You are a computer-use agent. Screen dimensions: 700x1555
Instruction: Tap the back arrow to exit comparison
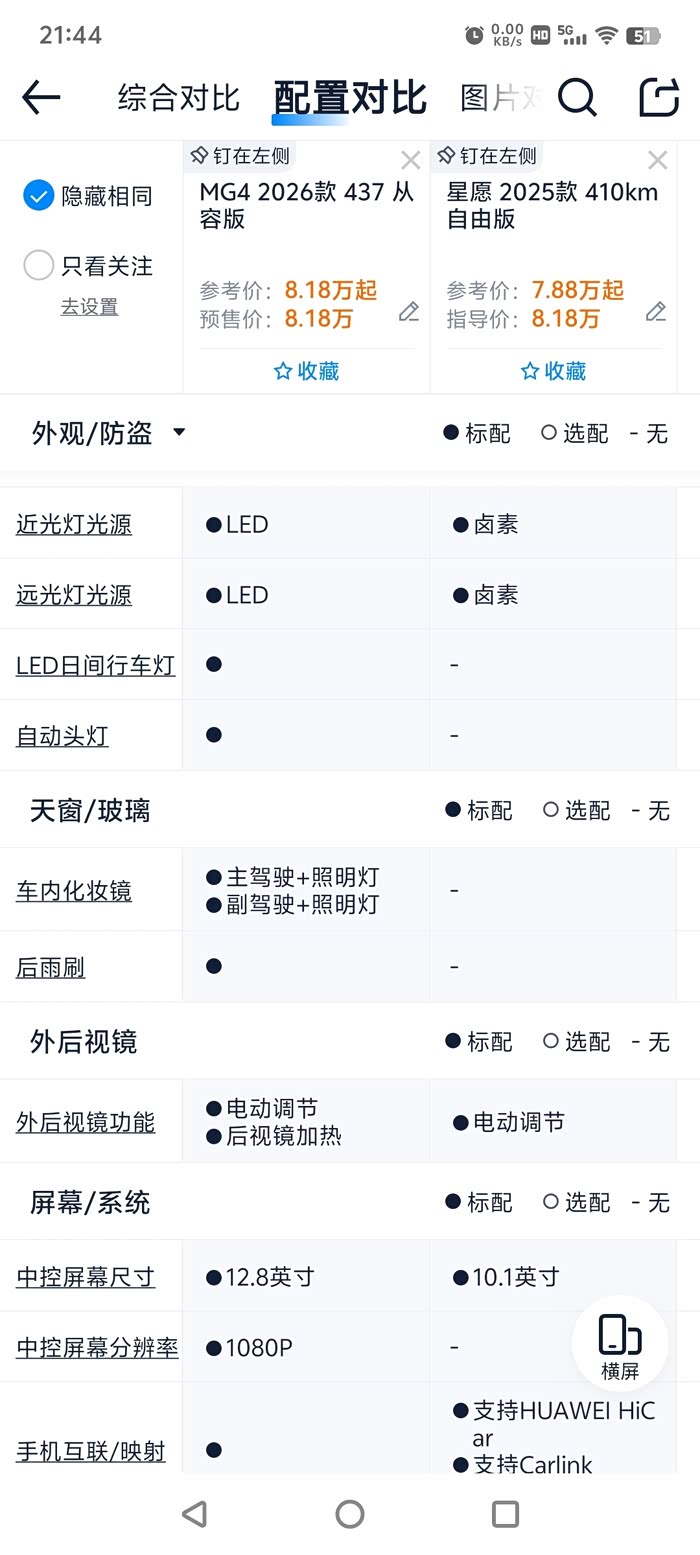pos(40,98)
